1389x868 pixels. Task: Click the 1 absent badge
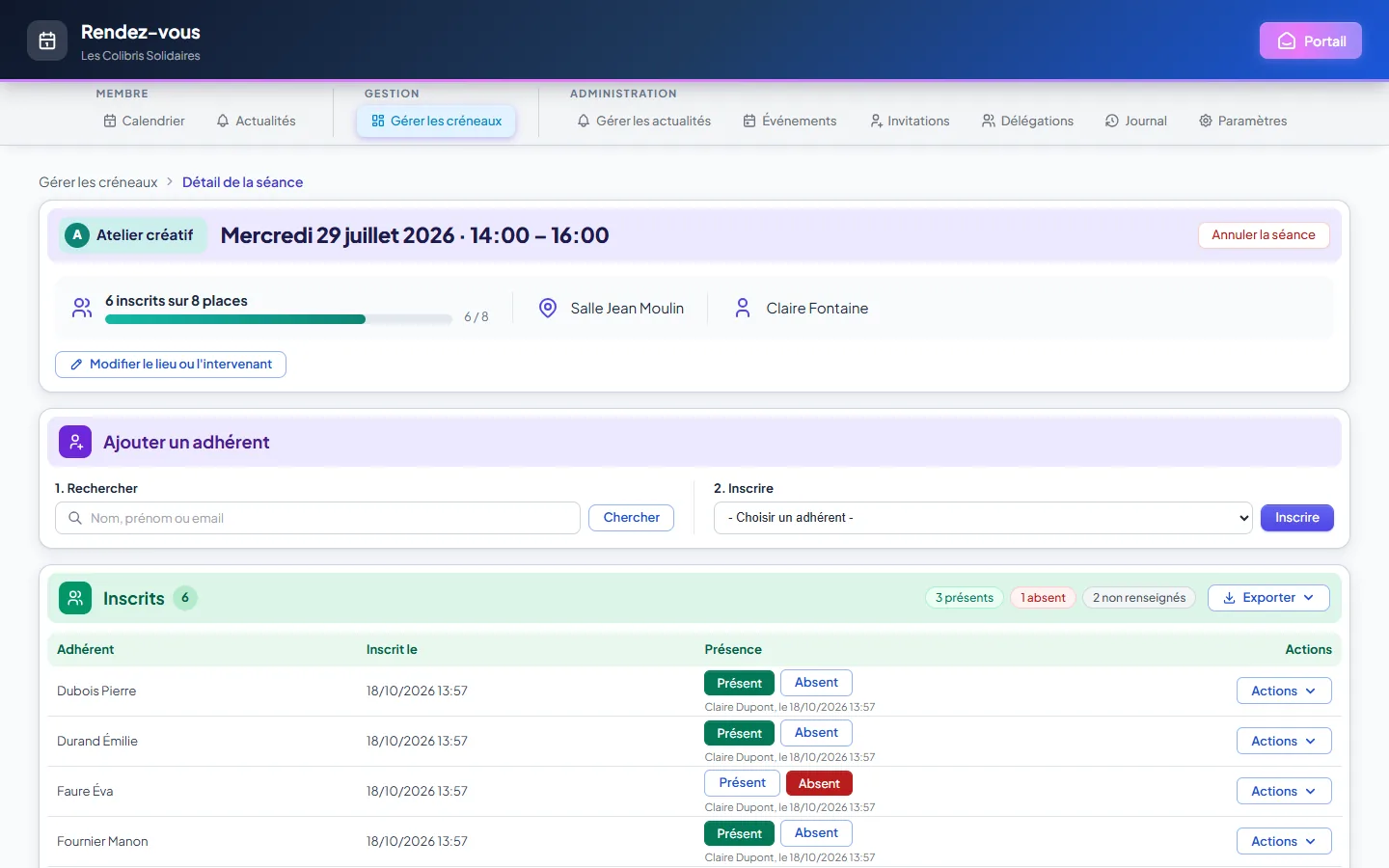point(1043,598)
